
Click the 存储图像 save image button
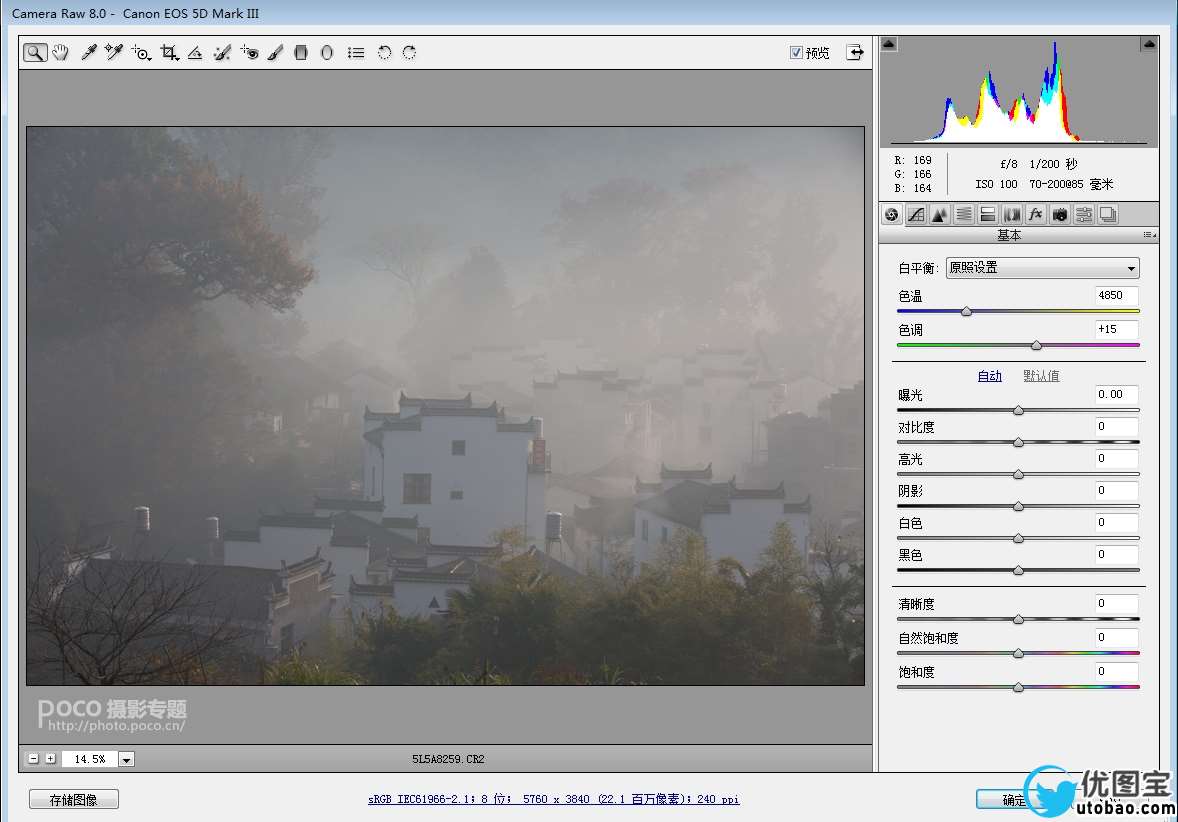click(x=74, y=799)
